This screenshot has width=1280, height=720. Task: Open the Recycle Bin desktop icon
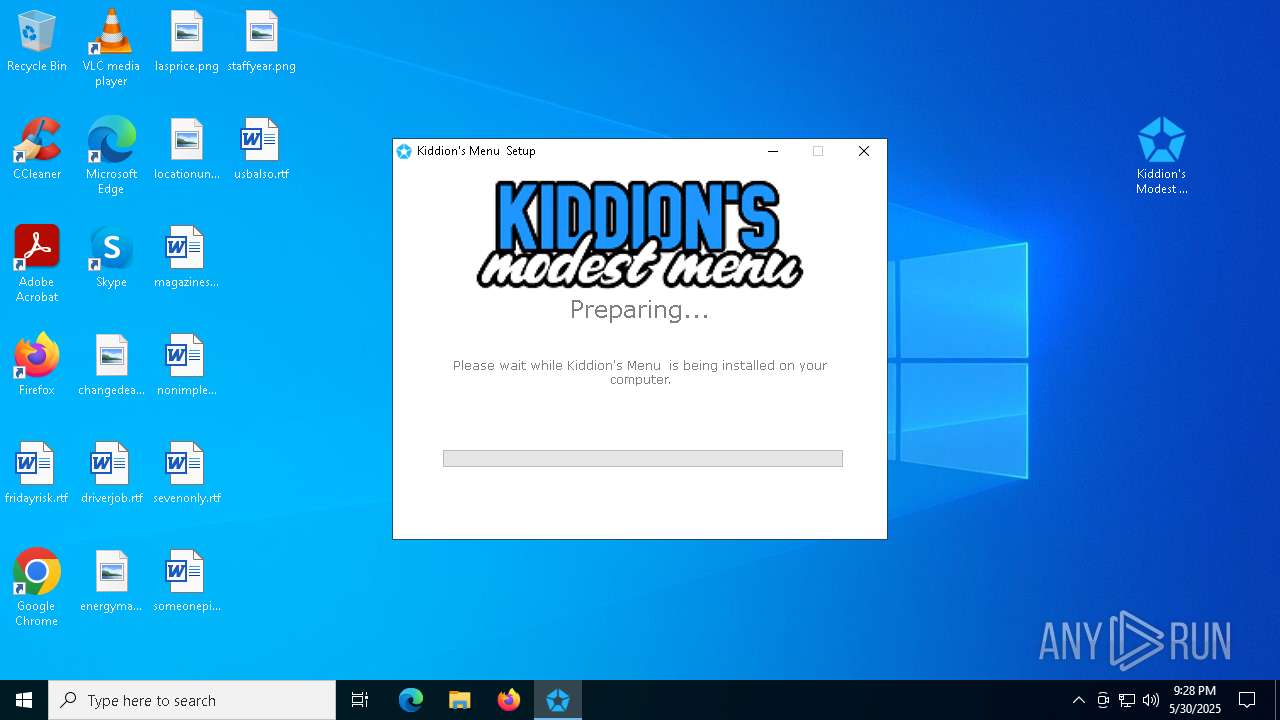(37, 41)
